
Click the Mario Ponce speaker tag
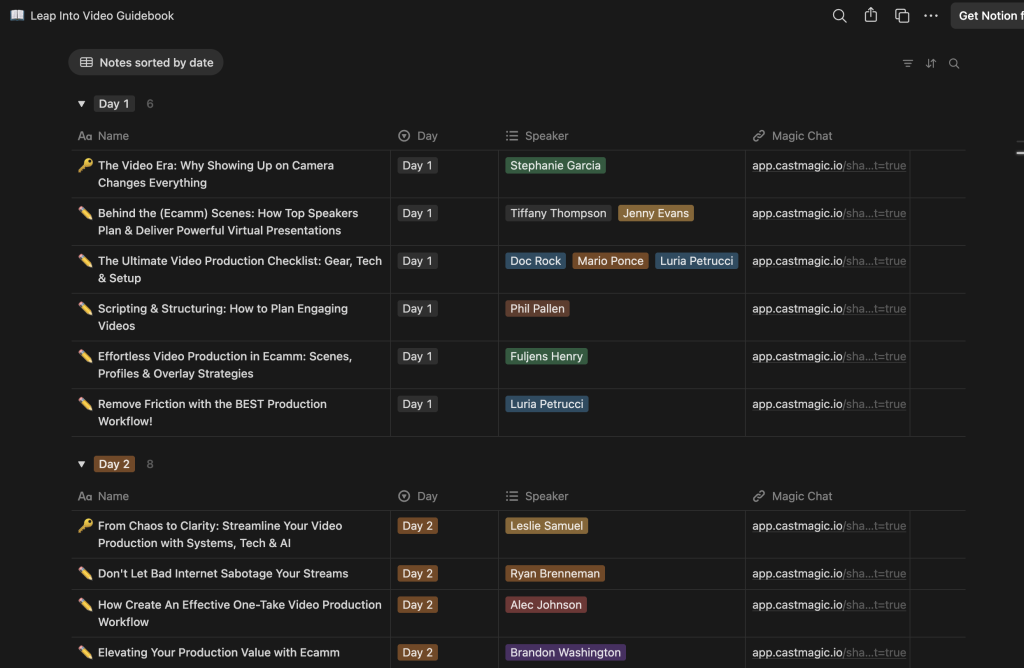[x=611, y=261]
